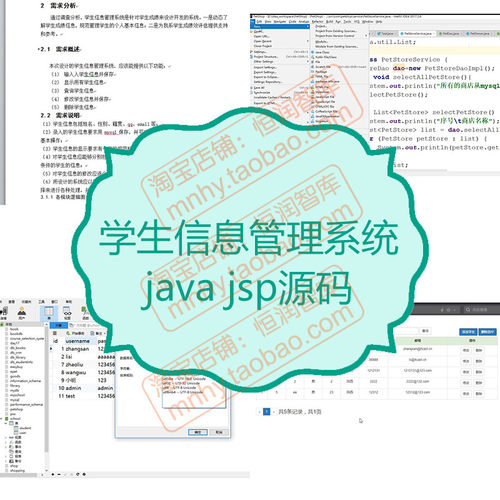
Task: Select the school database in Navicat tree
Action: pyautogui.click(x=15, y=418)
